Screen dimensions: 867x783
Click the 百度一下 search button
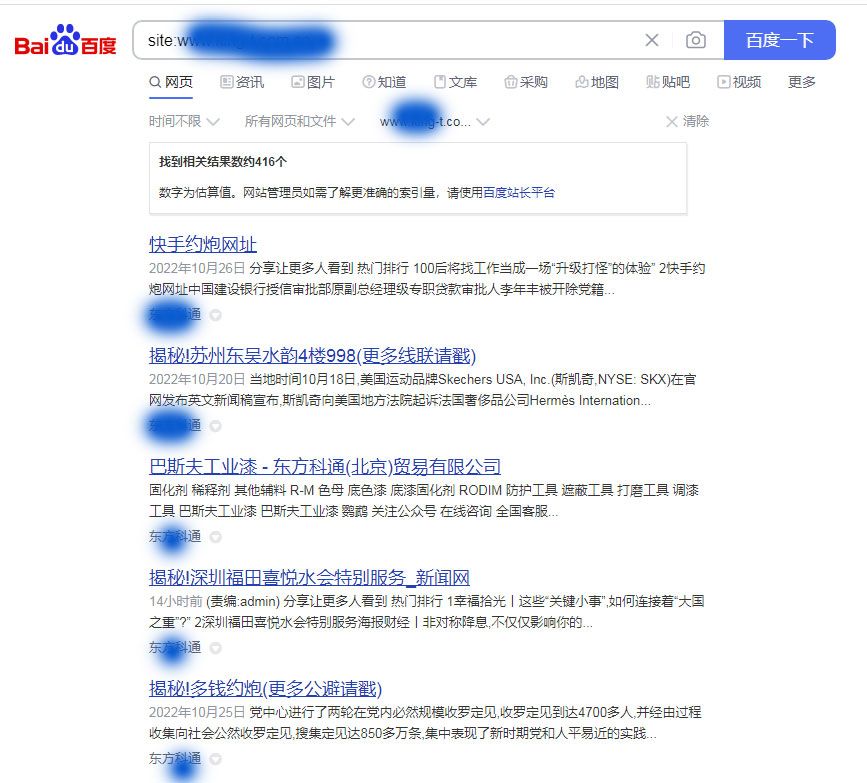(x=780, y=40)
